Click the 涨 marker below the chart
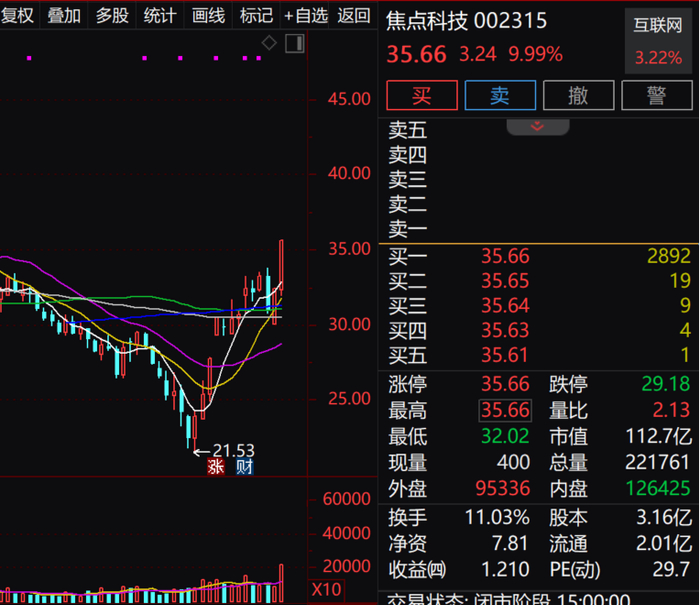 coord(216,467)
